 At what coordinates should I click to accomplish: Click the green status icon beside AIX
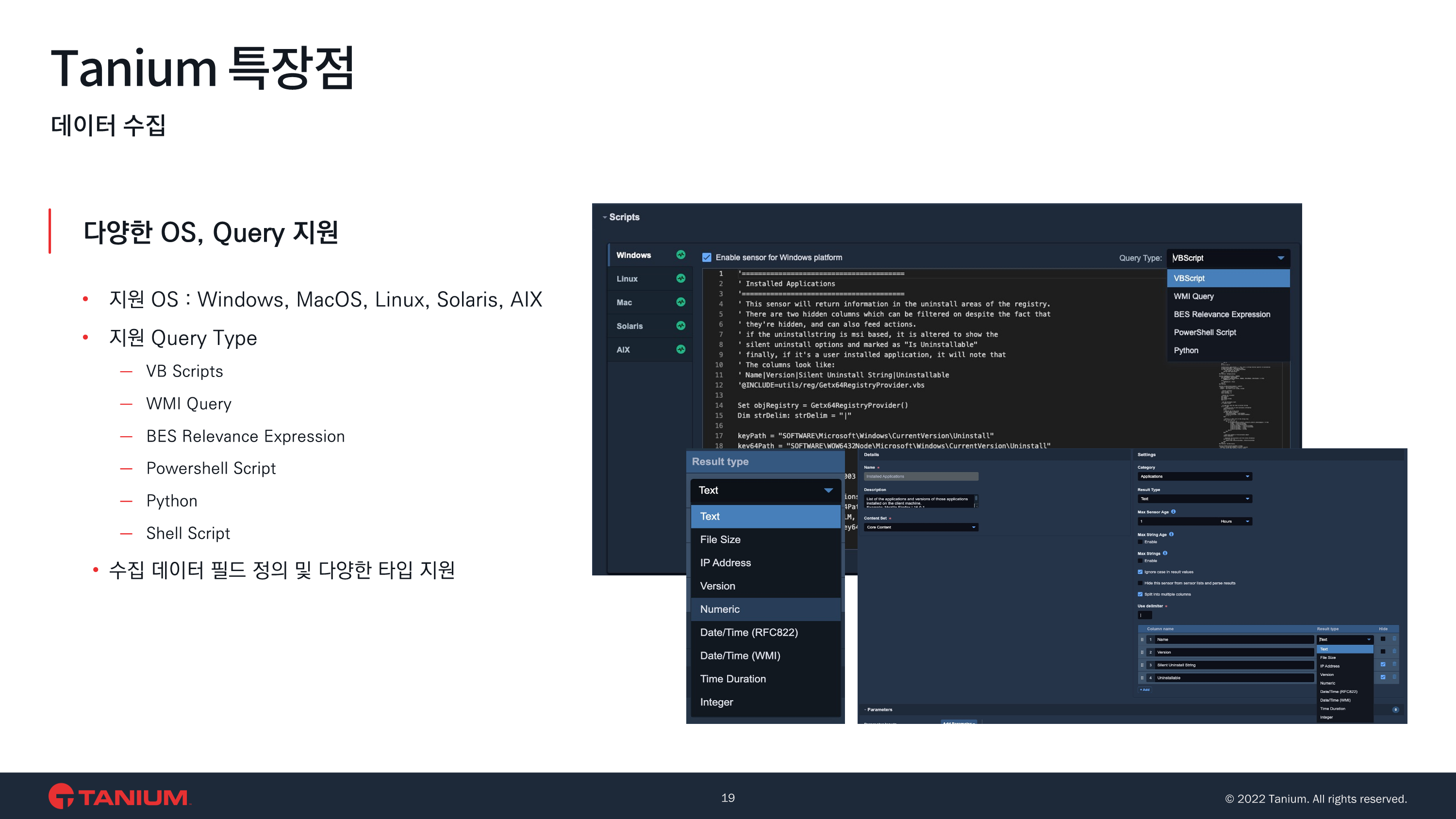pos(680,350)
